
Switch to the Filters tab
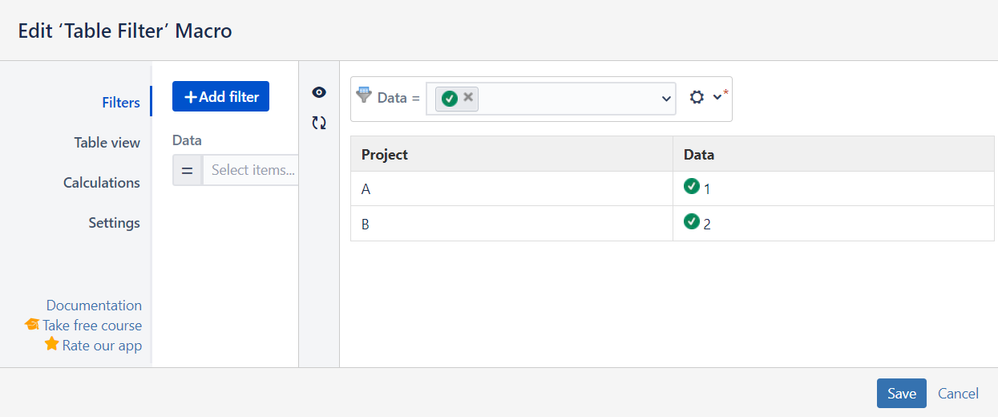pyautogui.click(x=120, y=102)
